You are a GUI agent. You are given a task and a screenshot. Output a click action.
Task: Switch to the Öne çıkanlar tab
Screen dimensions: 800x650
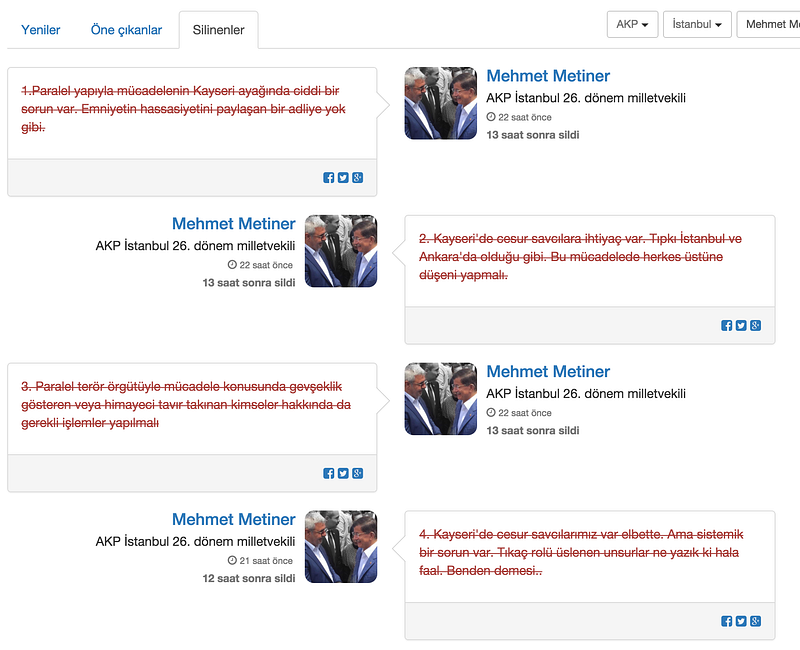(126, 30)
